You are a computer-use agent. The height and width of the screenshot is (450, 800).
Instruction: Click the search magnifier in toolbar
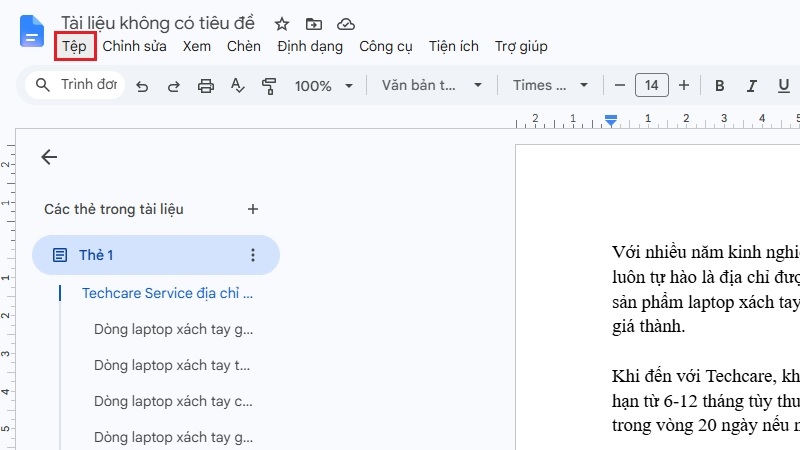(43, 85)
